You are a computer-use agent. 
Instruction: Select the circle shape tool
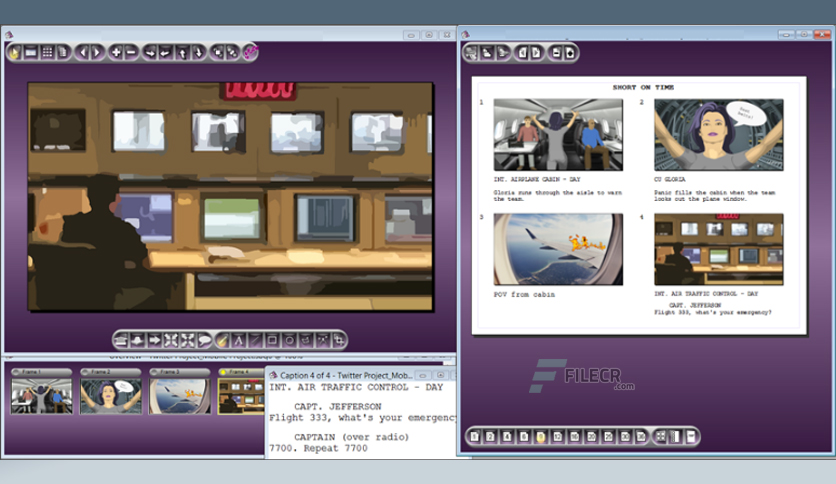289,340
